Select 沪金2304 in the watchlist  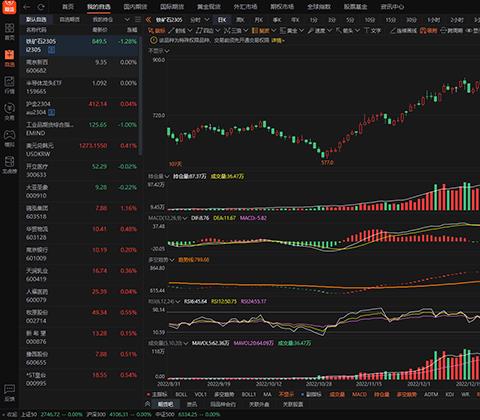tap(81, 108)
